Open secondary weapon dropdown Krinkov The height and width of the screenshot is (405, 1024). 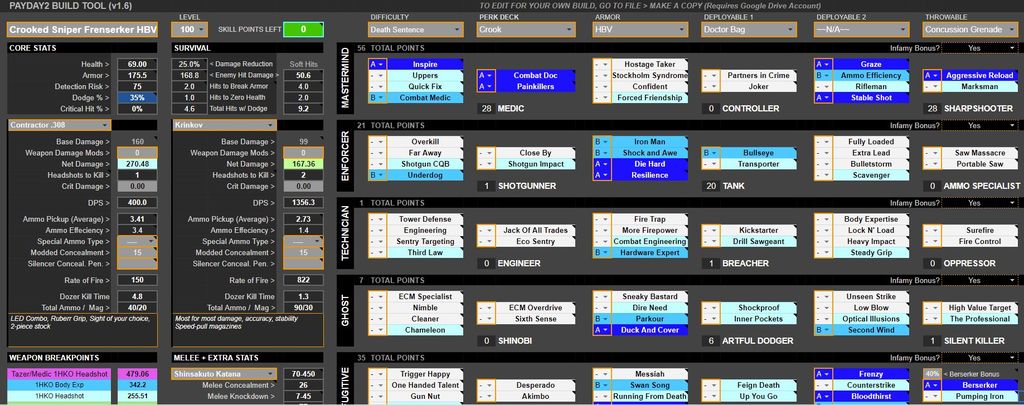225,125
